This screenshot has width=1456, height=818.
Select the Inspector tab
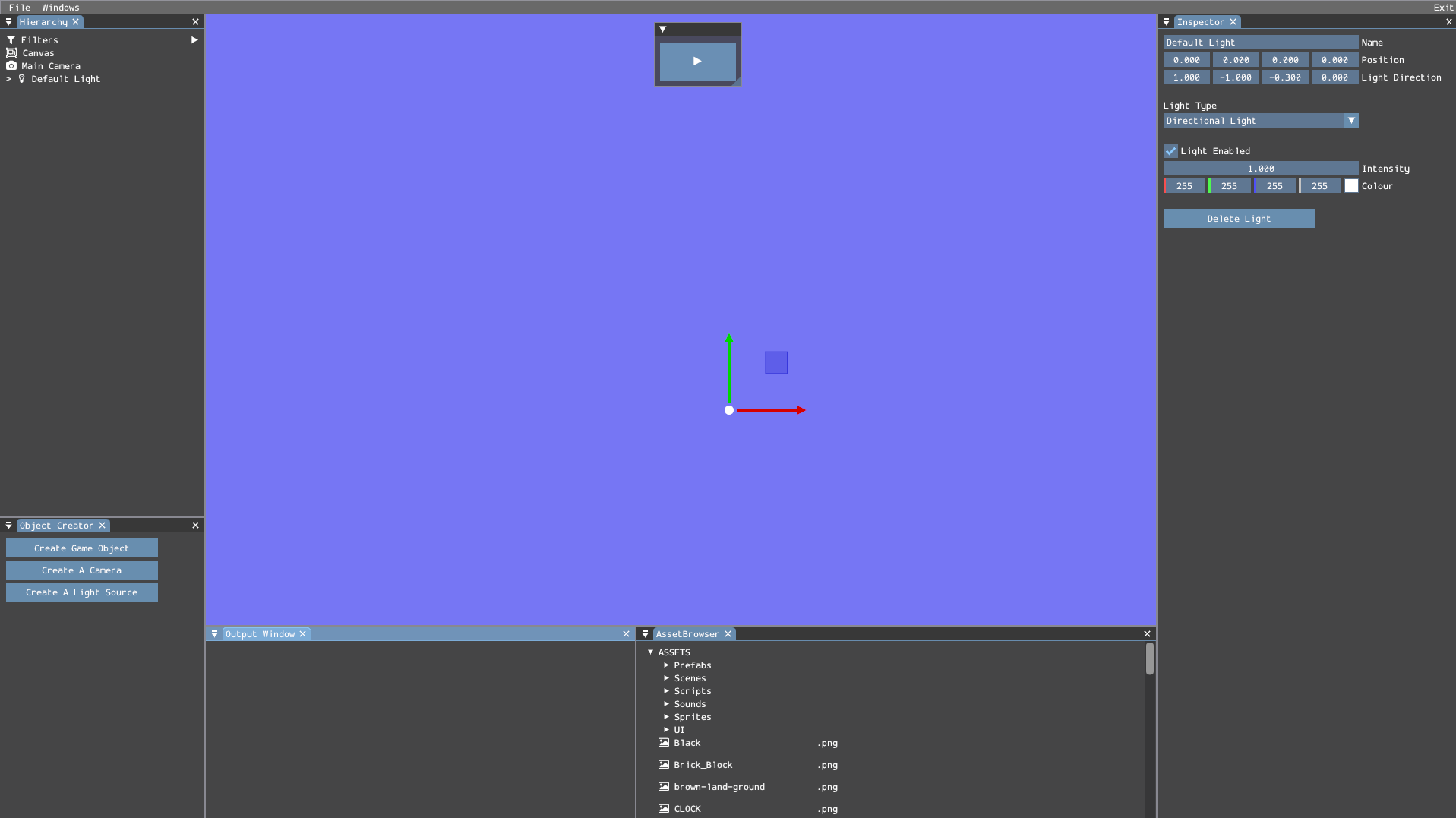1201,22
